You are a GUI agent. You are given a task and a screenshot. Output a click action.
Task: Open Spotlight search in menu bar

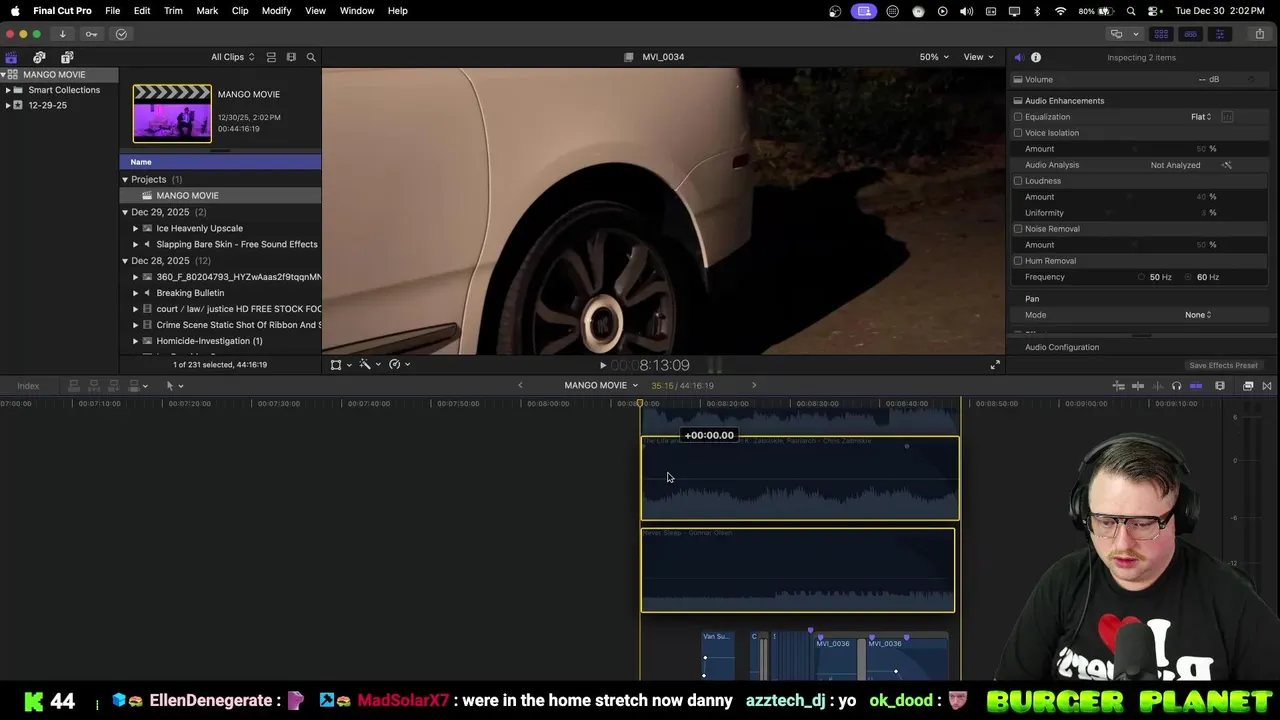click(1131, 11)
